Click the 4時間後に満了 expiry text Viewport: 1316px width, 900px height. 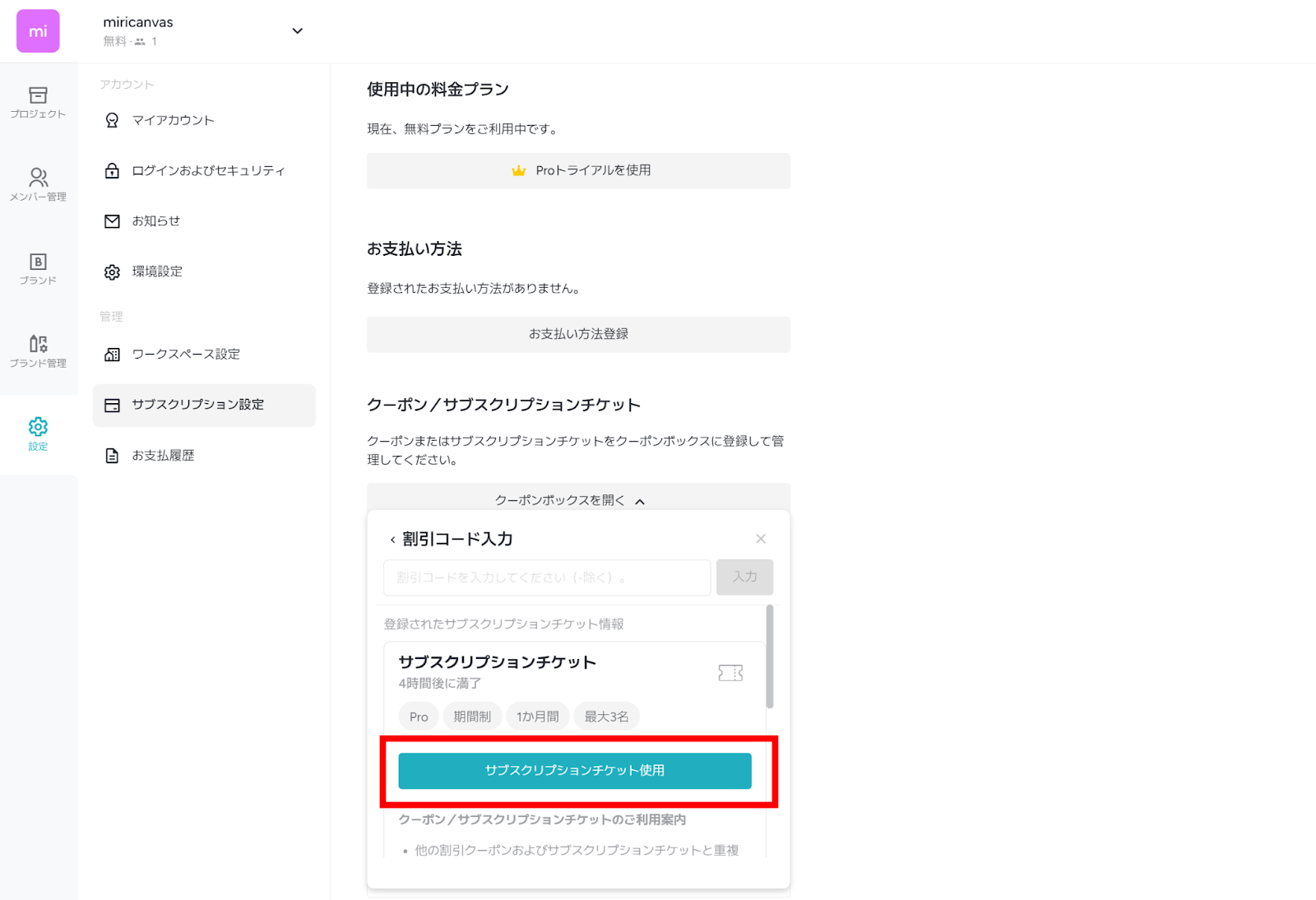tap(440, 684)
